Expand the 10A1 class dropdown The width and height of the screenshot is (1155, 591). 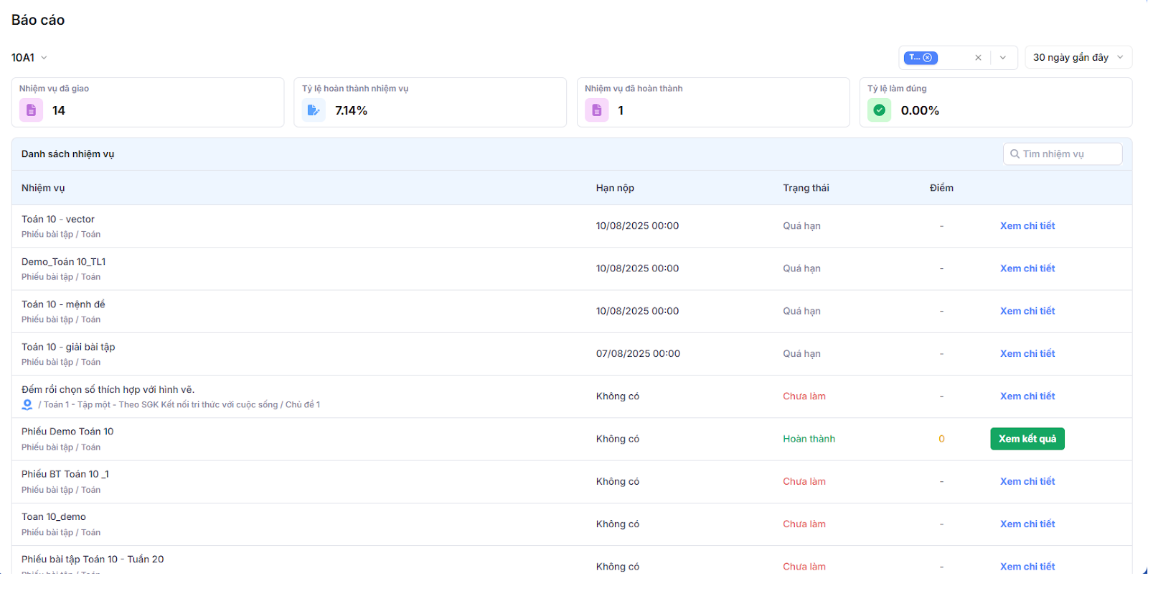click(30, 58)
